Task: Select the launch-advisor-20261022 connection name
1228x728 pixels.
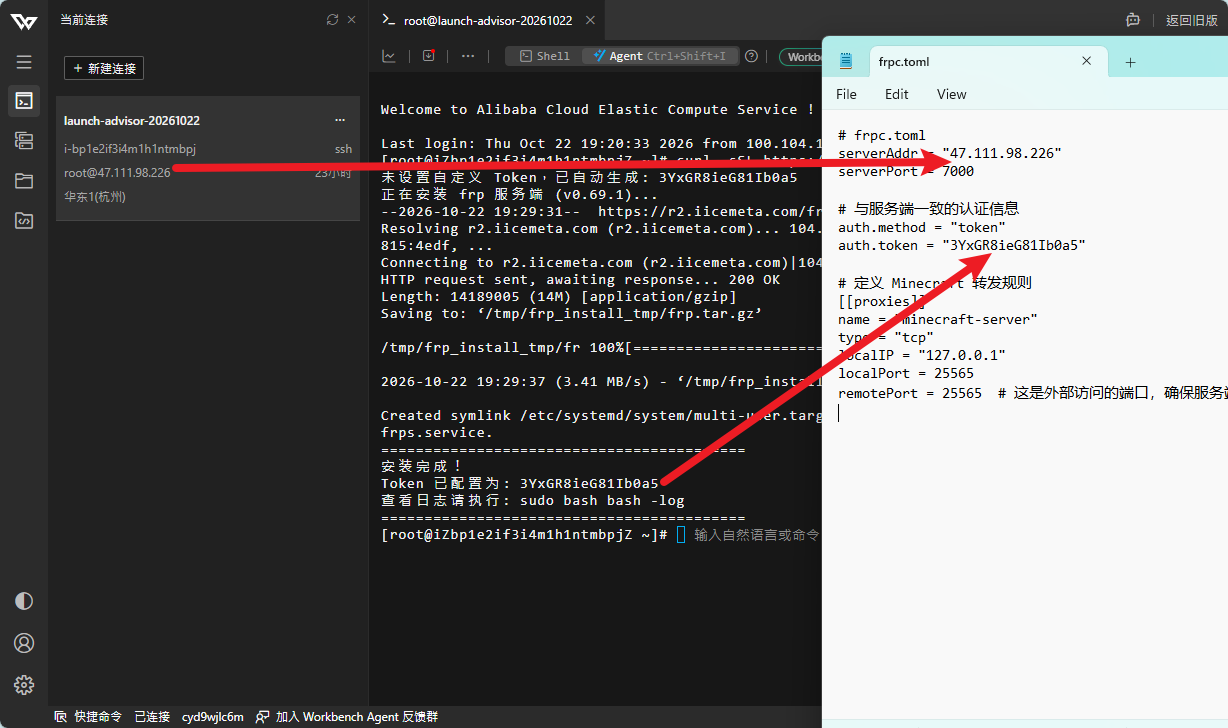Action: point(132,120)
